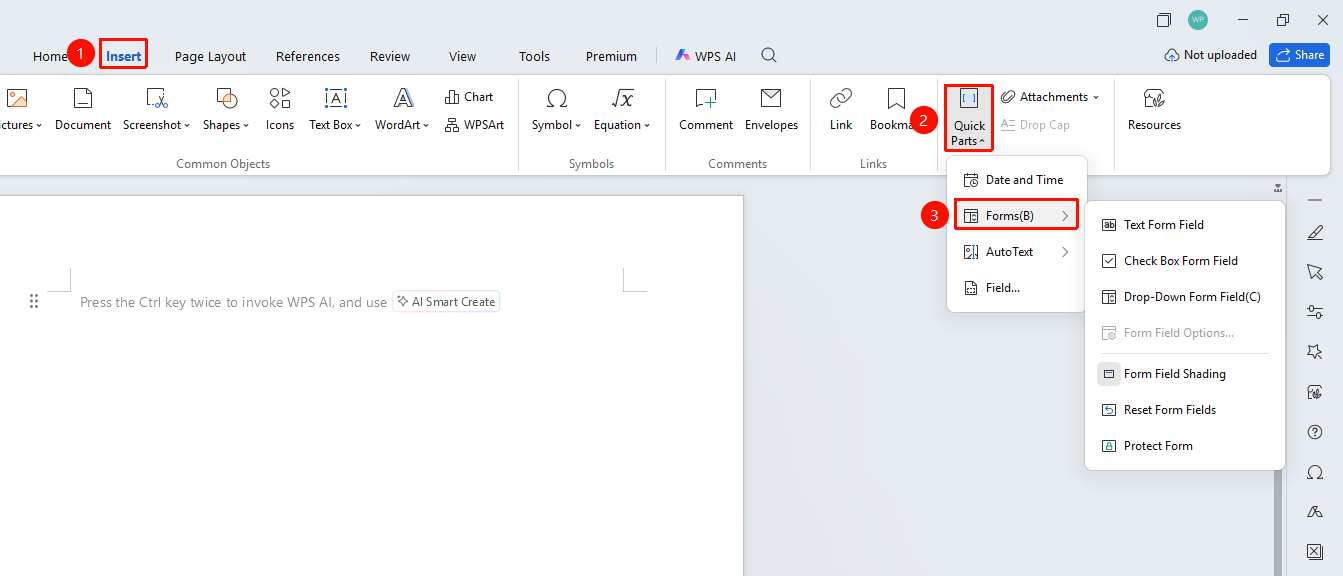Image resolution: width=1343 pixels, height=576 pixels.
Task: Click the dotted paragraph handle beside the text line
Action: pyautogui.click(x=34, y=301)
